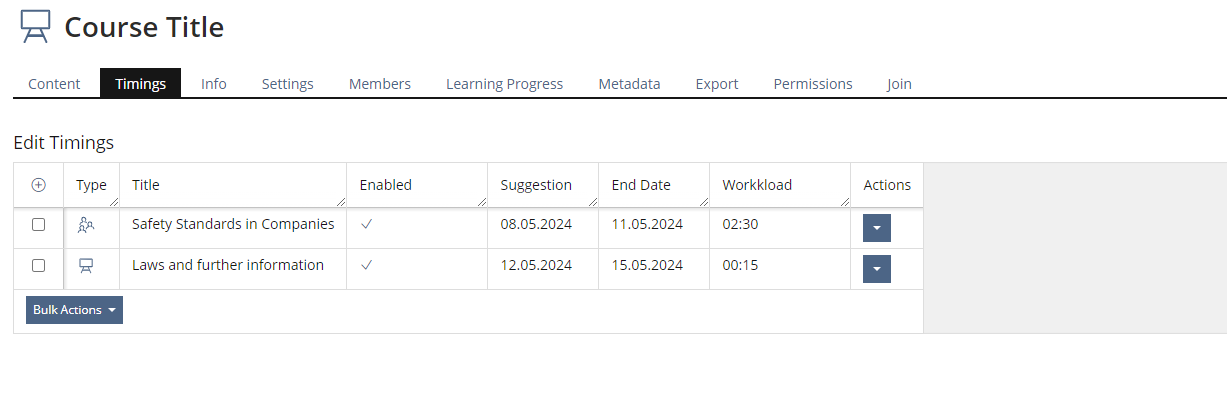Open the Bulk Actions dropdown
This screenshot has height=402, width=1227.
74,310
